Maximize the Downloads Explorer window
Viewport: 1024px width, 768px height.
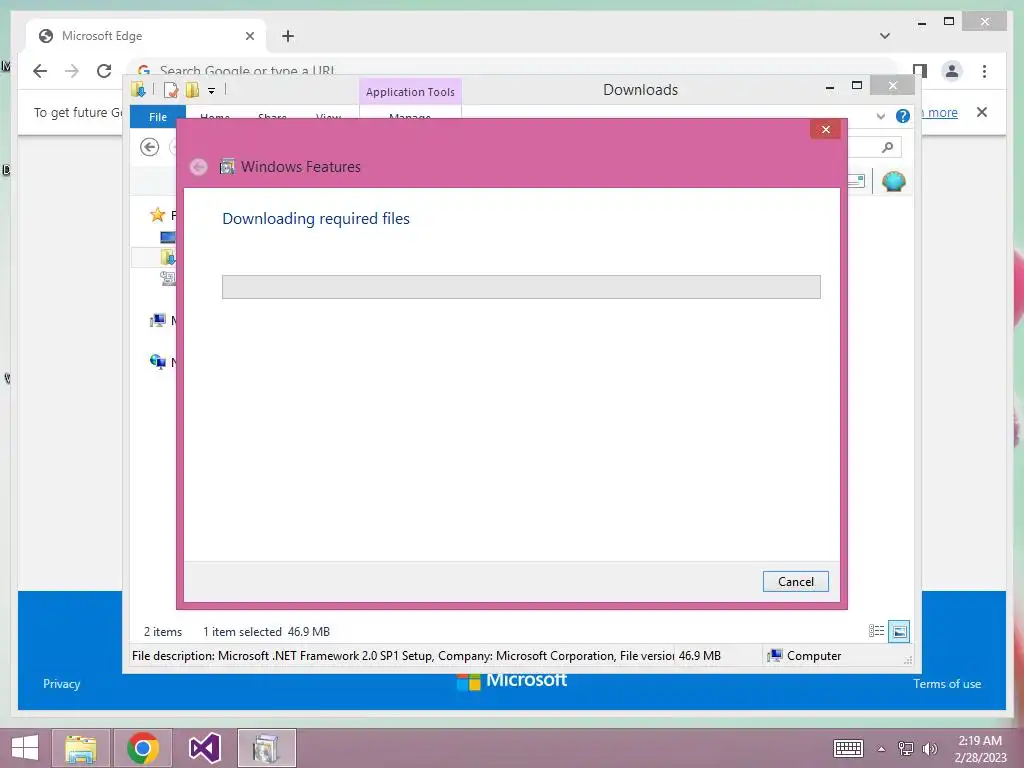pyautogui.click(x=857, y=86)
